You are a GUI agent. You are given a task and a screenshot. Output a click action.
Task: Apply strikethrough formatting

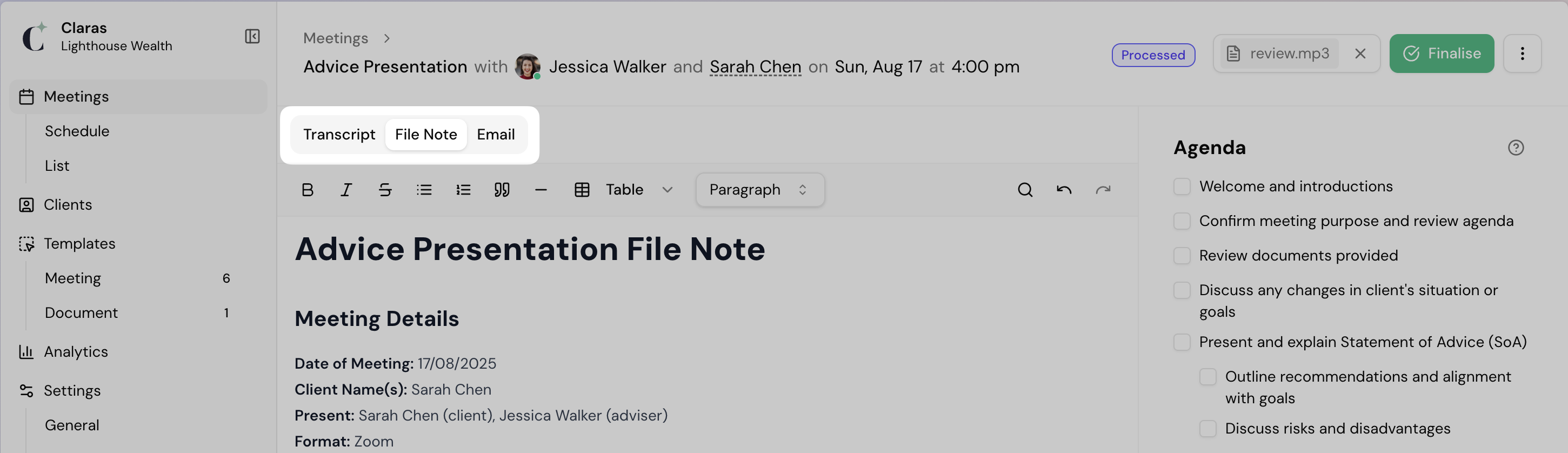[385, 190]
